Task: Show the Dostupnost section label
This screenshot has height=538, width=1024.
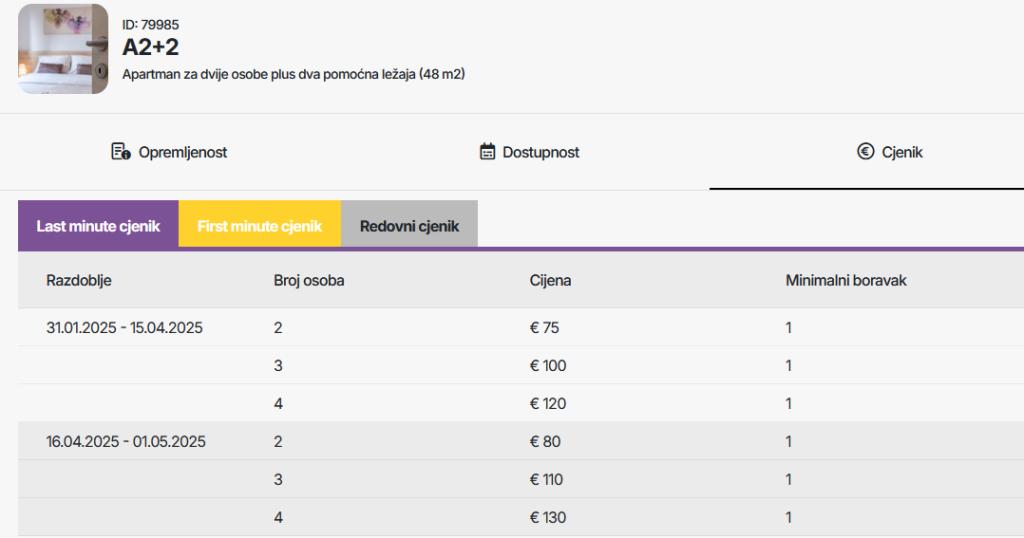Action: click(x=541, y=152)
